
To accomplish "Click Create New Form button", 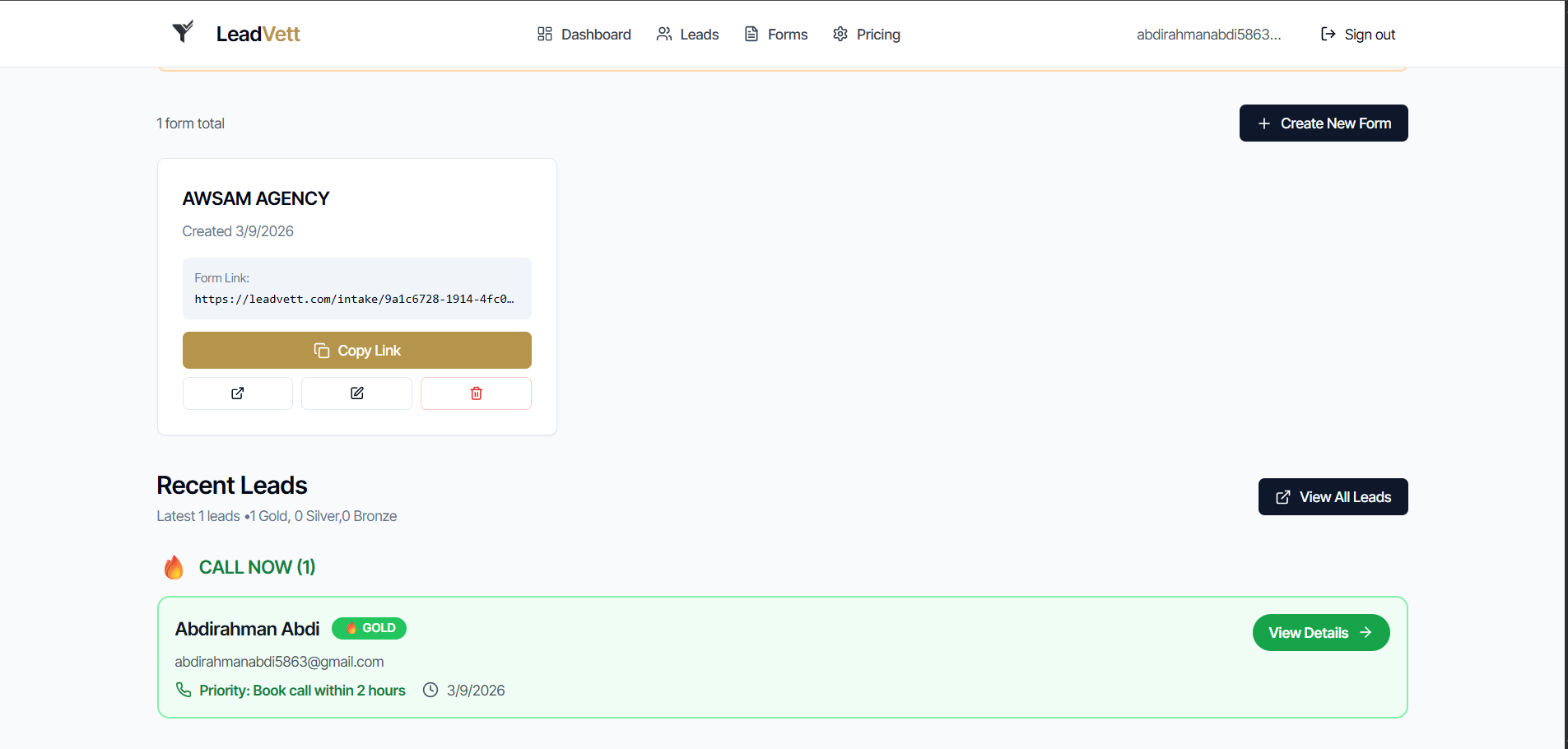I will coord(1324,123).
